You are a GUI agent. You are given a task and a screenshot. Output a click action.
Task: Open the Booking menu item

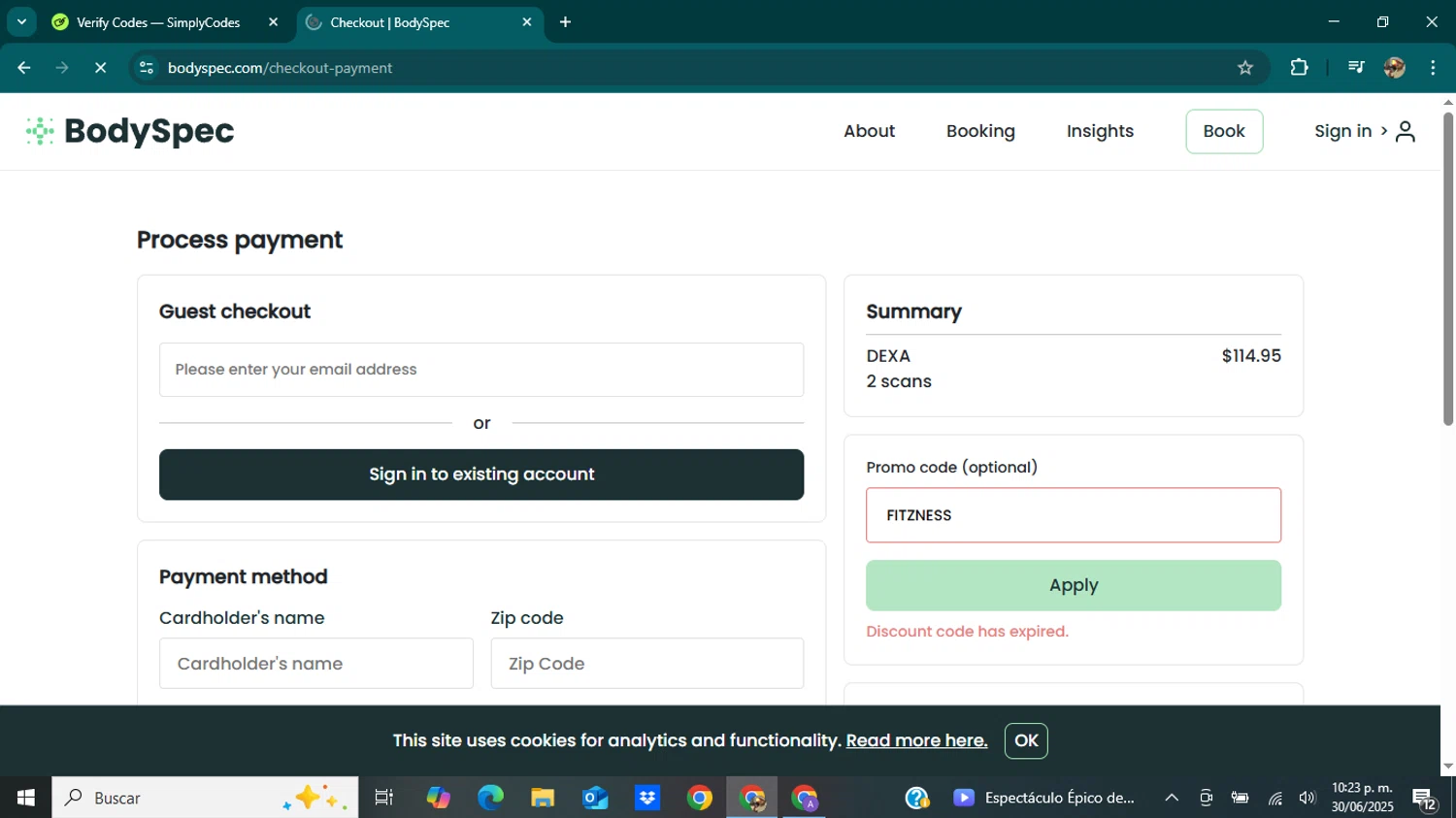click(x=980, y=131)
